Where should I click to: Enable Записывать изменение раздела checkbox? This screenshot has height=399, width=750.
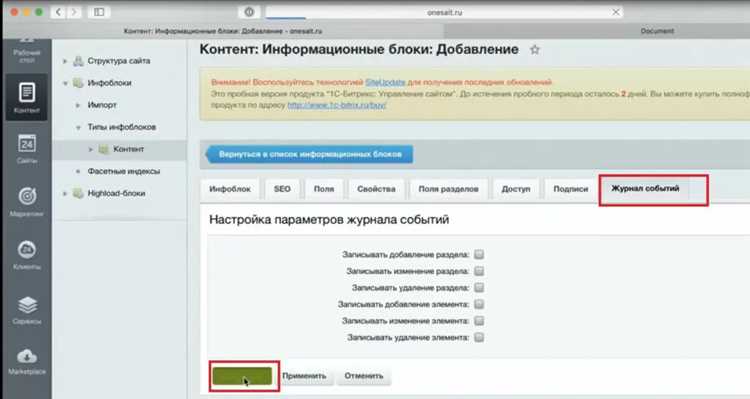point(479,271)
